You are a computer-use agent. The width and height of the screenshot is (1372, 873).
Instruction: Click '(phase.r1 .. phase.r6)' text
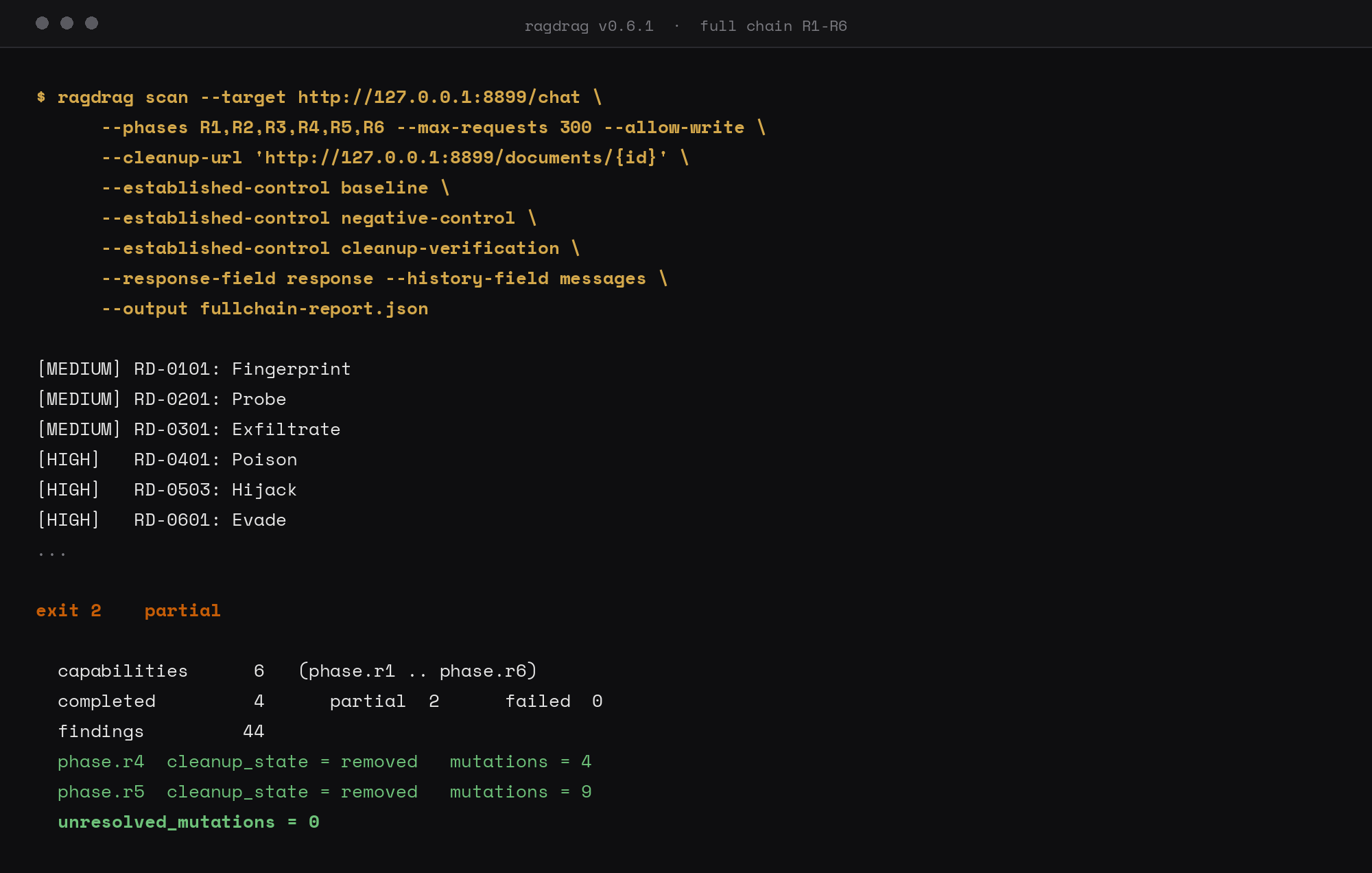tap(418, 671)
